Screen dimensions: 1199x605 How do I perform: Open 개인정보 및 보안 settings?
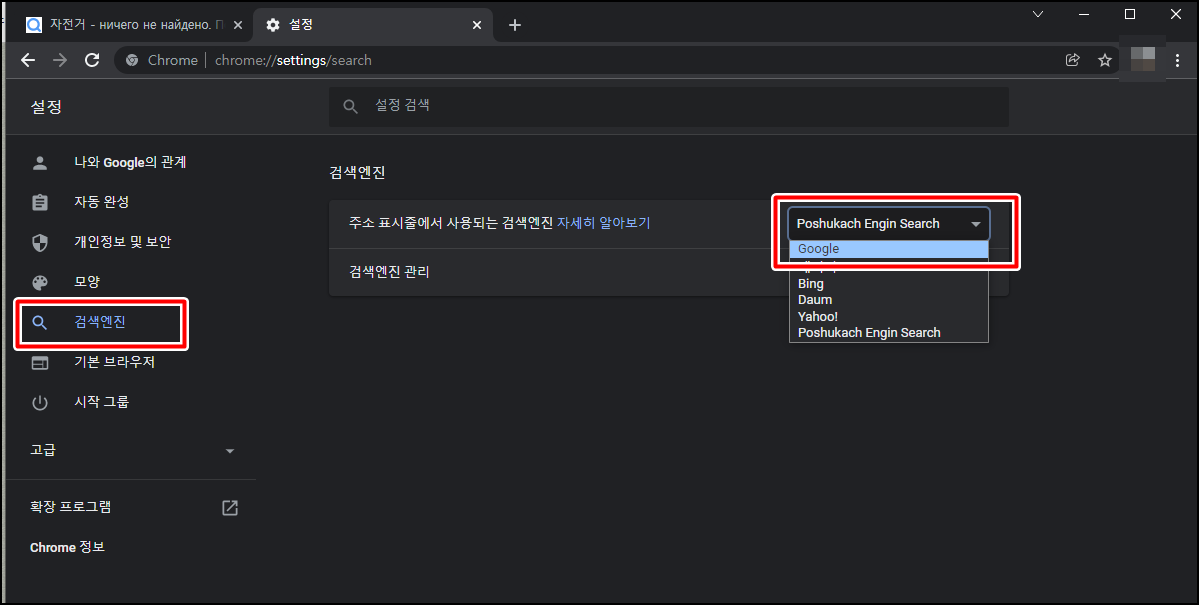(x=122, y=242)
